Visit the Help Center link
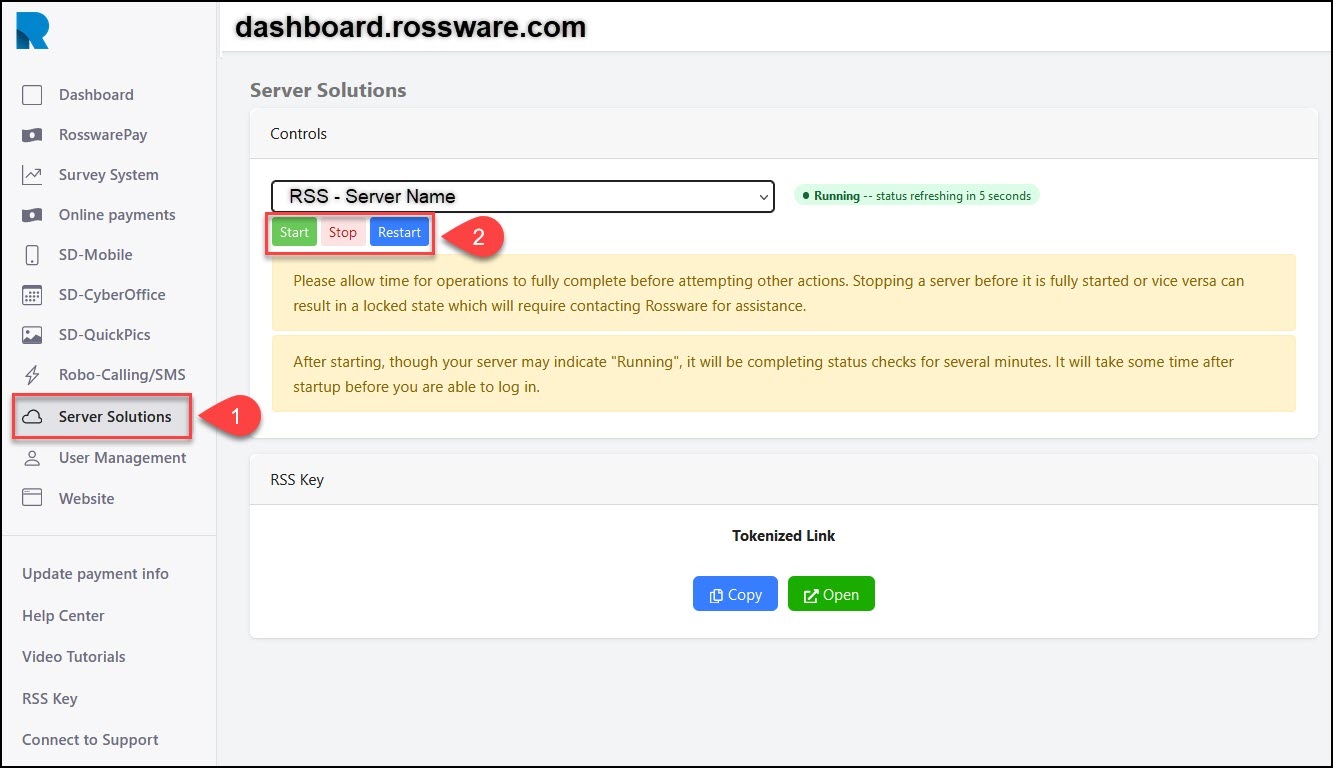Image resolution: width=1333 pixels, height=768 pixels. pyautogui.click(x=63, y=616)
